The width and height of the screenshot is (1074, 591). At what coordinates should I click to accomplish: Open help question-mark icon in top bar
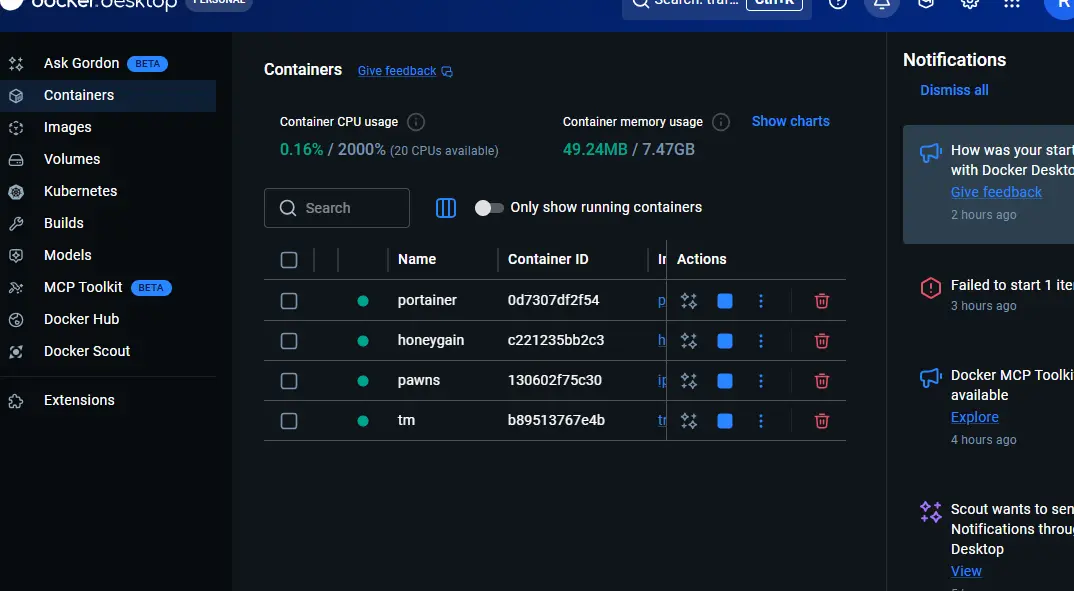point(838,3)
